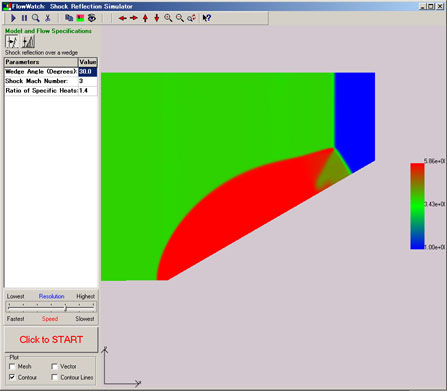Enable the Mesh plot checkbox
The height and width of the screenshot is (391, 447).
(x=12, y=366)
